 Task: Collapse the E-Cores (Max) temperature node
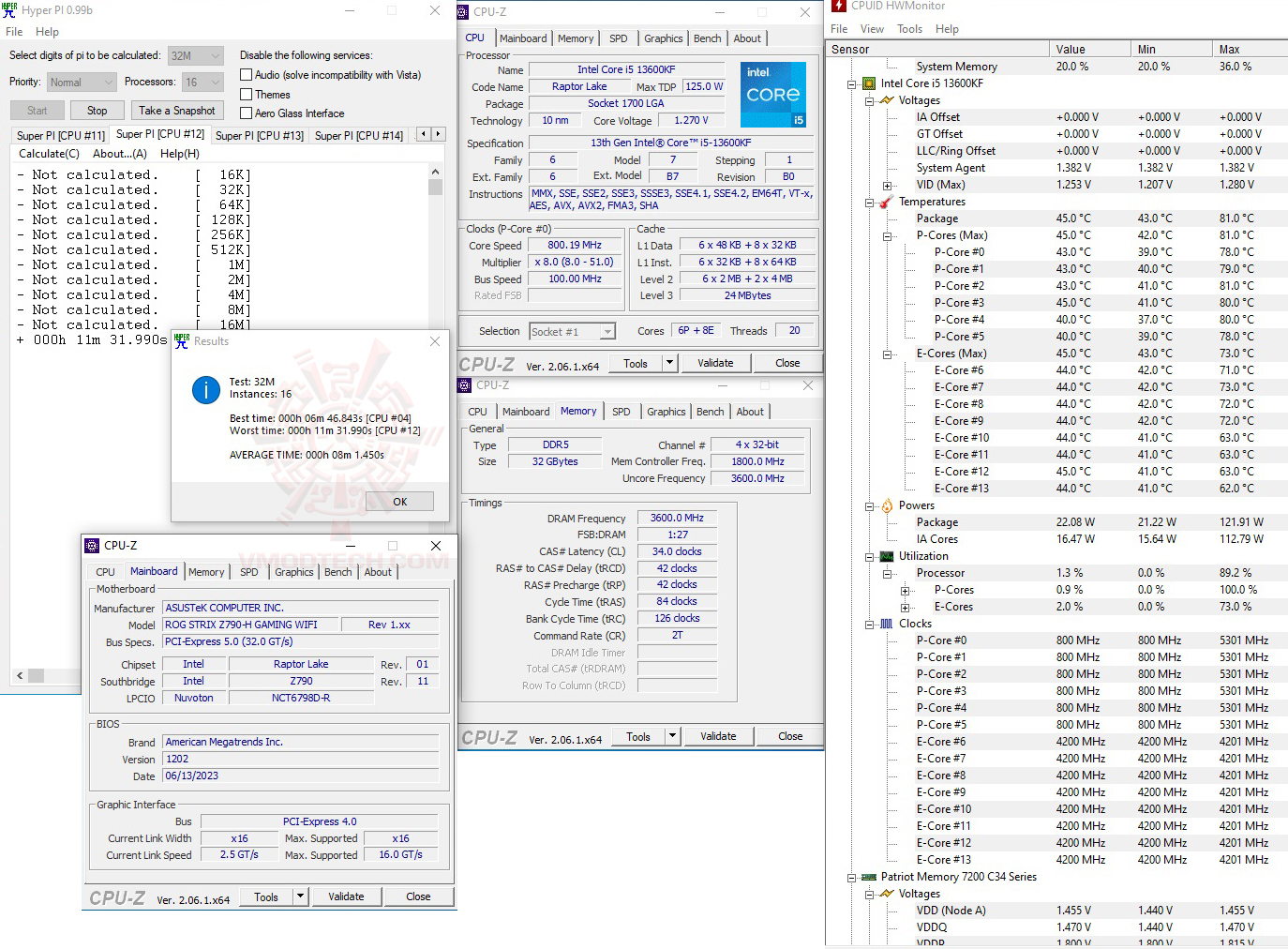tap(887, 354)
